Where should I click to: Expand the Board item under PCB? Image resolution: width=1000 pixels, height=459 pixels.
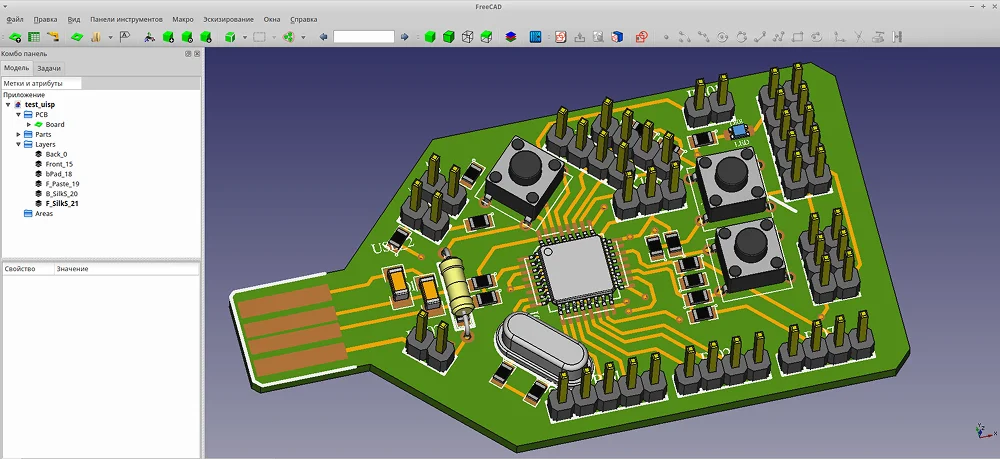(29, 124)
